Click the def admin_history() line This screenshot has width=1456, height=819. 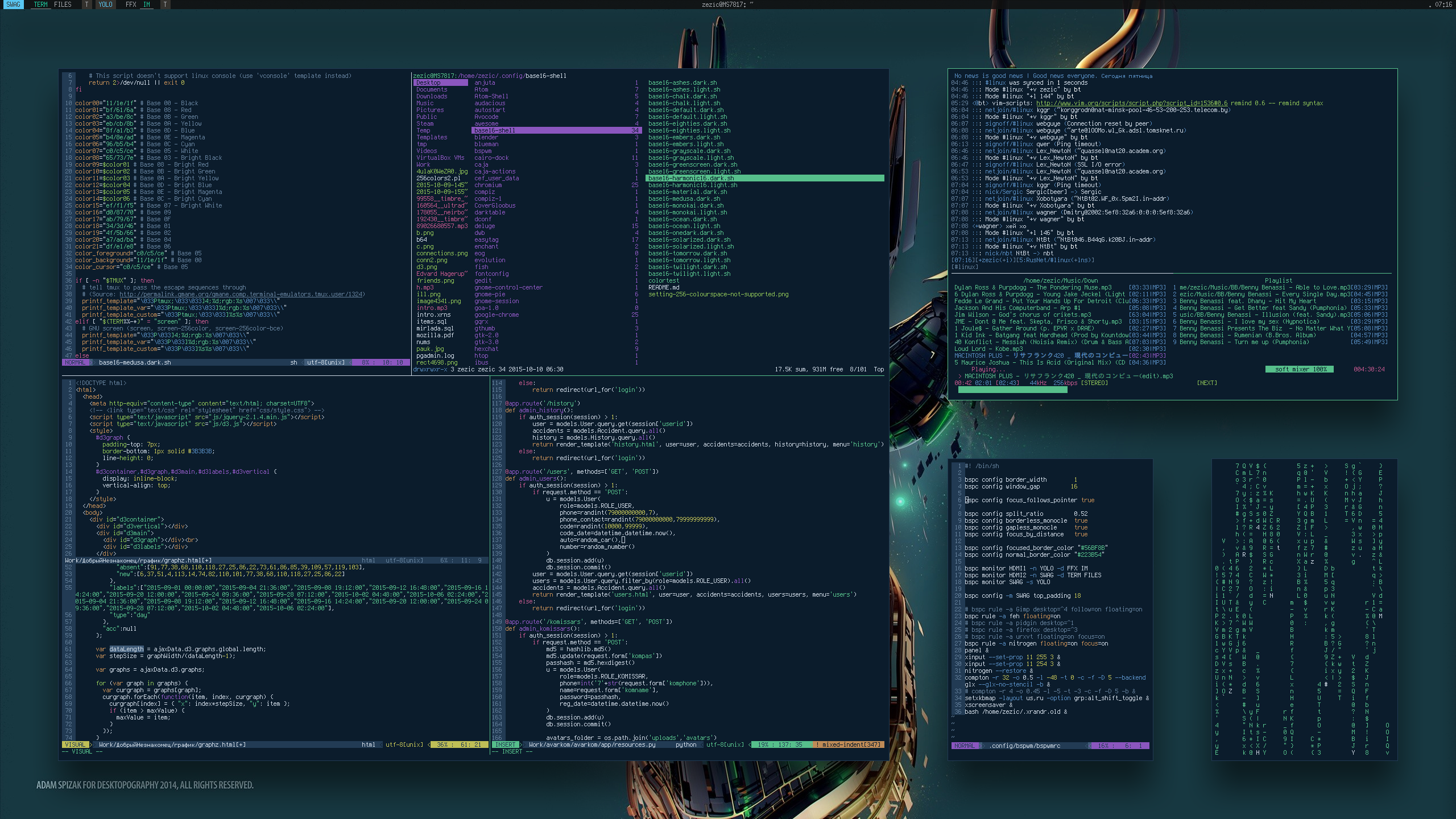tap(539, 410)
